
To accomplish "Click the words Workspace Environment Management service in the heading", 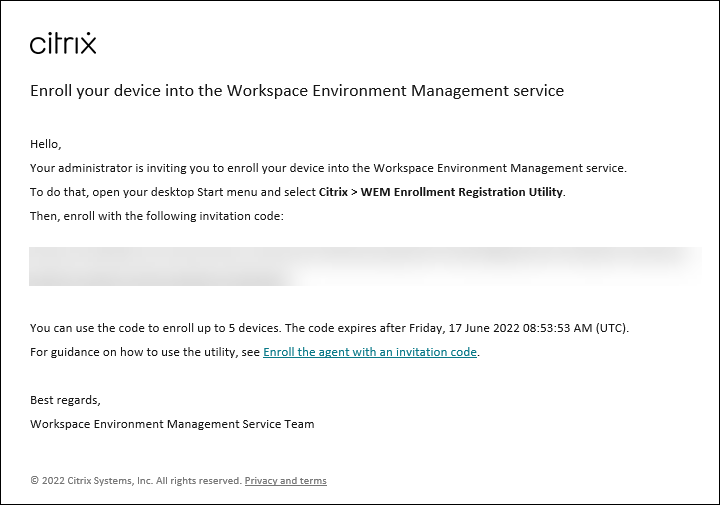I will 395,91.
